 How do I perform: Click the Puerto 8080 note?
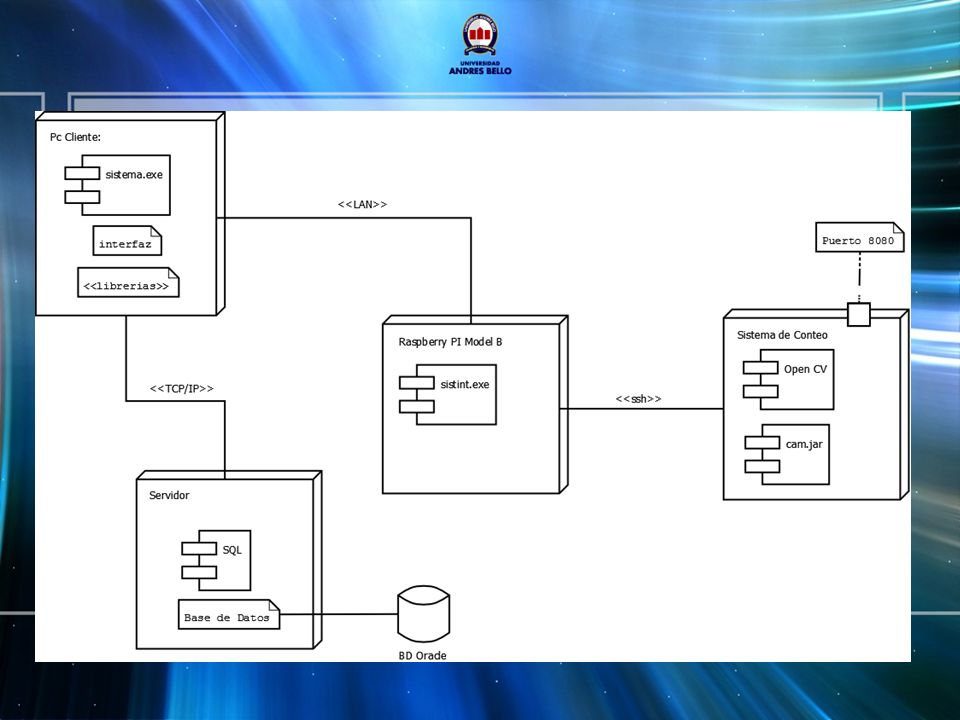(860, 237)
